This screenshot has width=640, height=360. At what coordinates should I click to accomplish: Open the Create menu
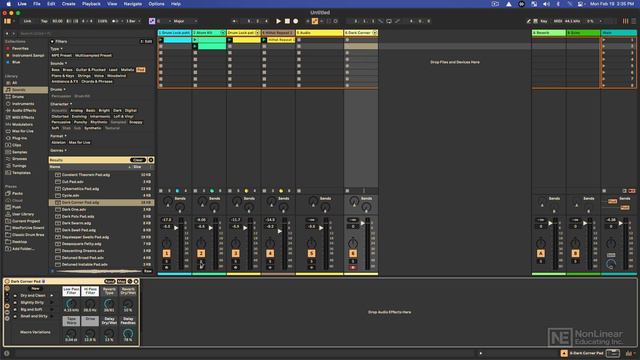point(69,4)
